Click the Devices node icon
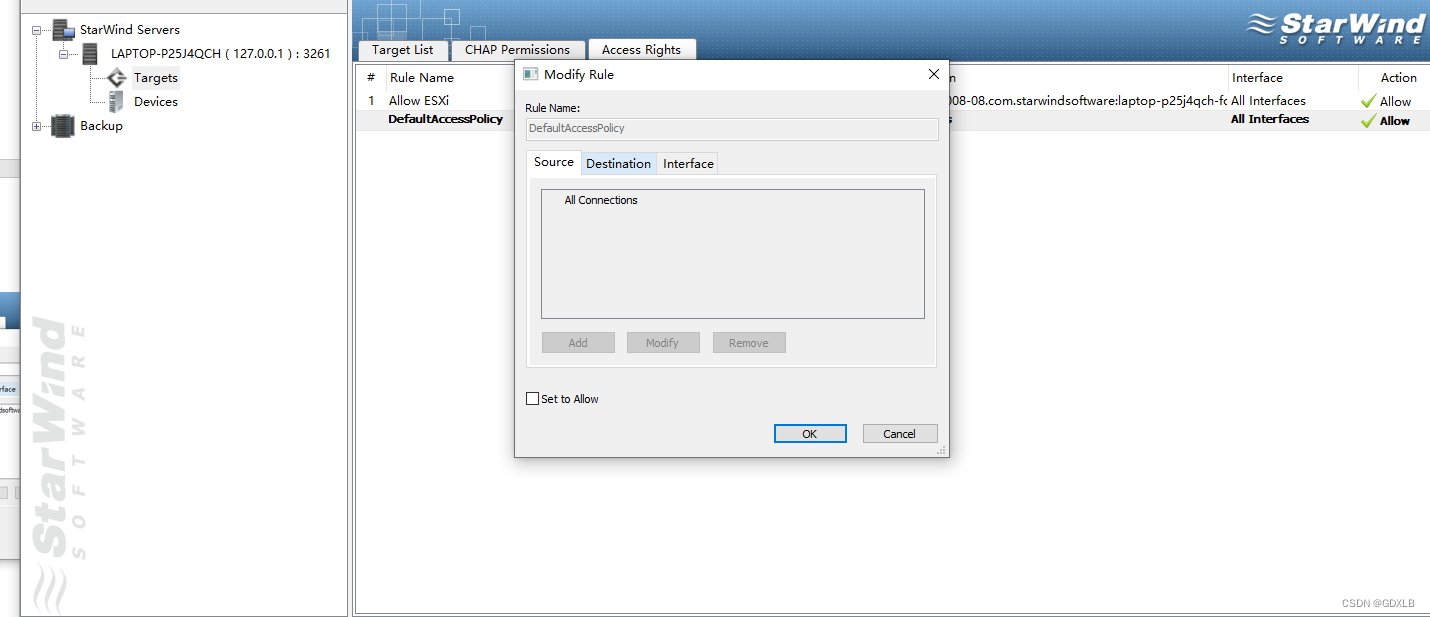The width and height of the screenshot is (1430, 617). (116, 101)
